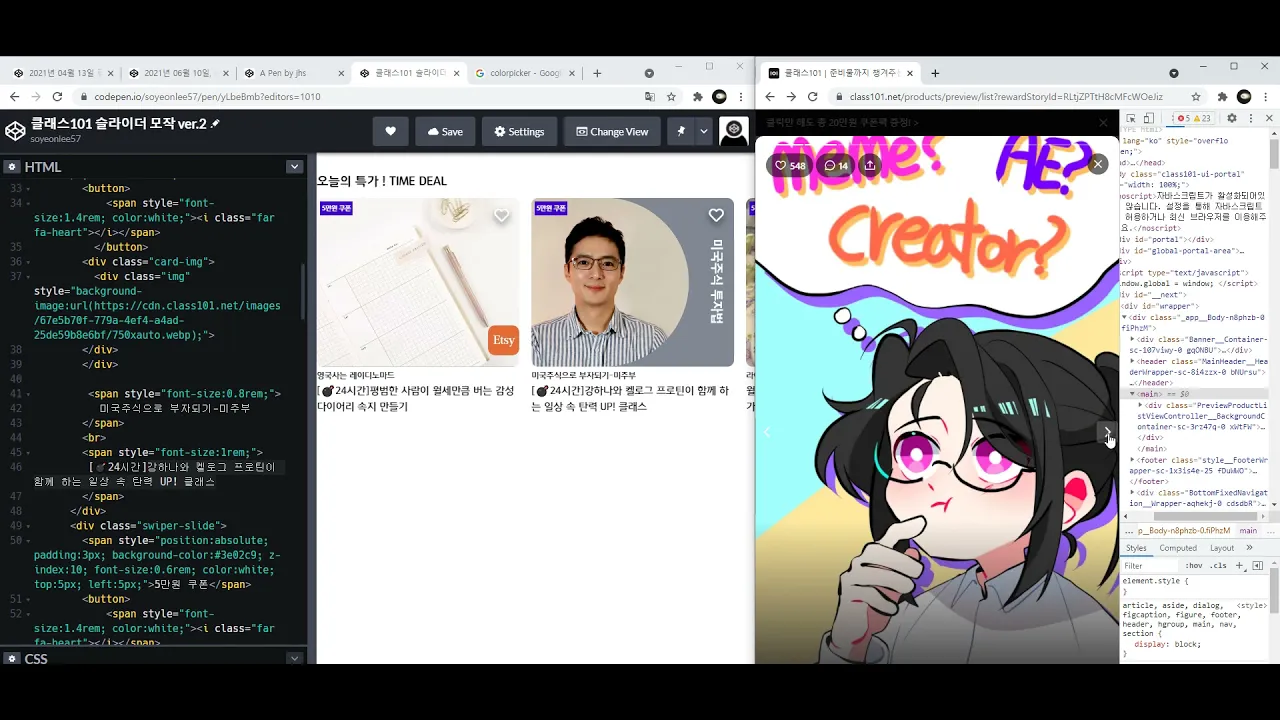Open the HTML editor settings gear

[11, 167]
